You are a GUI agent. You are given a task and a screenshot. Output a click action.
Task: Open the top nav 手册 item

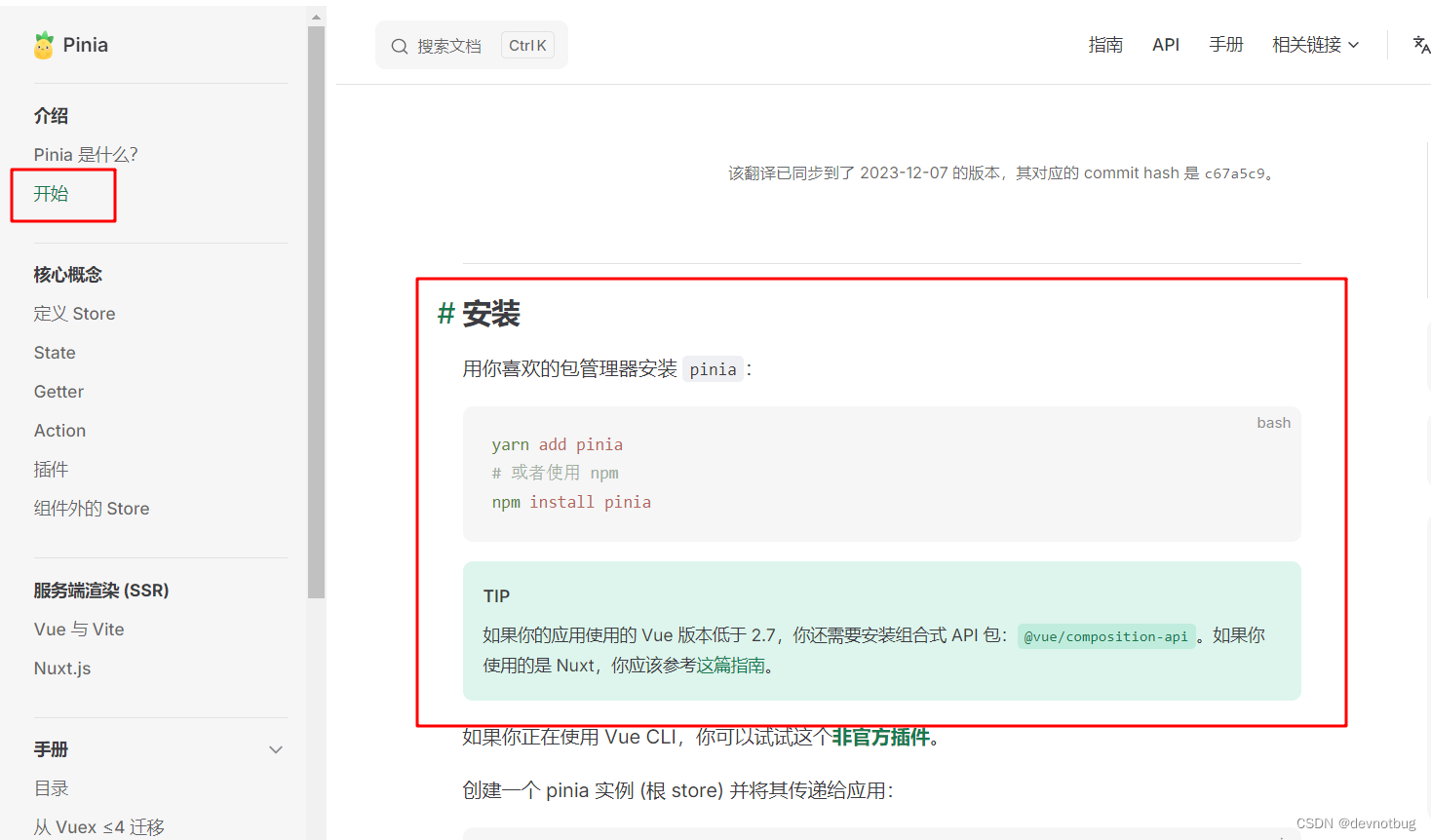1226,45
